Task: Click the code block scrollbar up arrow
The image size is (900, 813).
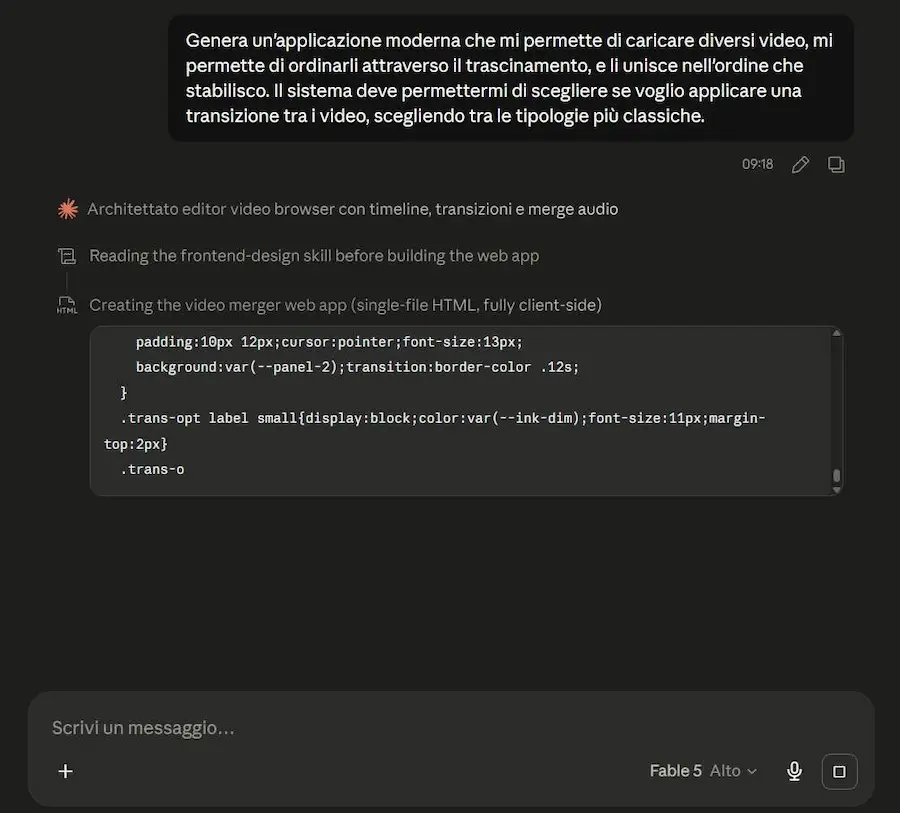Action: tap(837, 333)
